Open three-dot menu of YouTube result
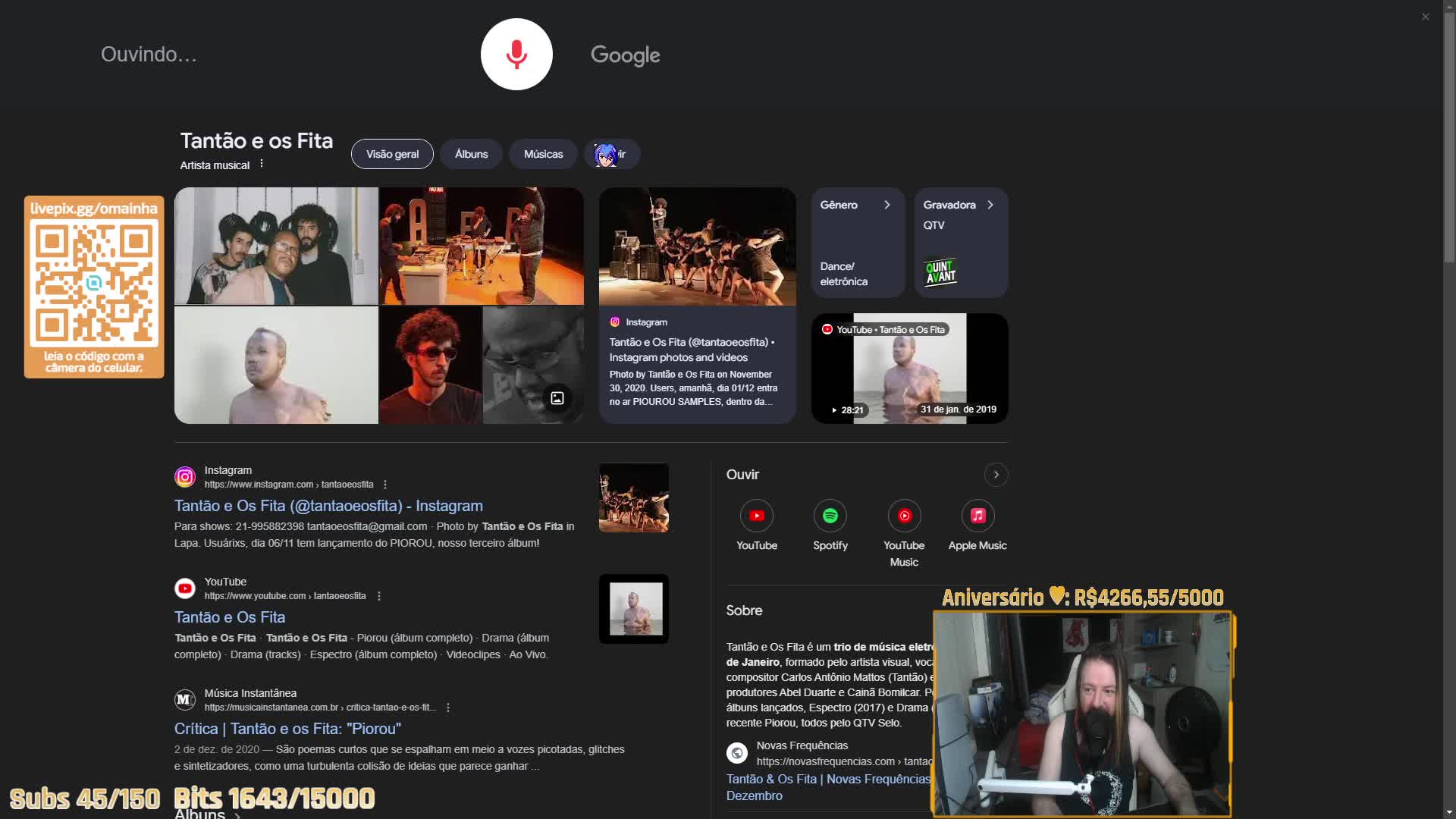1456x819 pixels. (x=379, y=596)
